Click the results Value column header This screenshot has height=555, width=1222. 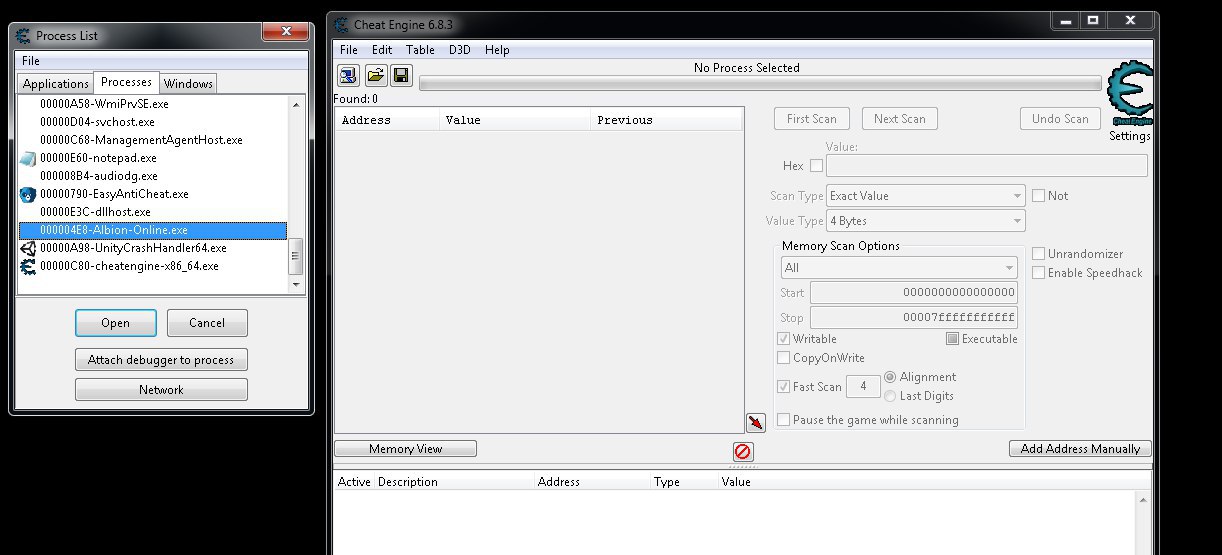coord(514,120)
